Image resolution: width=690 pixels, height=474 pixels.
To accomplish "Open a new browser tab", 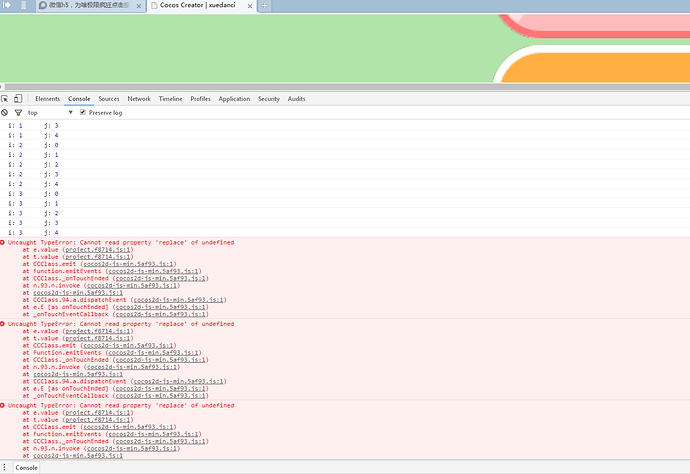I will click(264, 6).
